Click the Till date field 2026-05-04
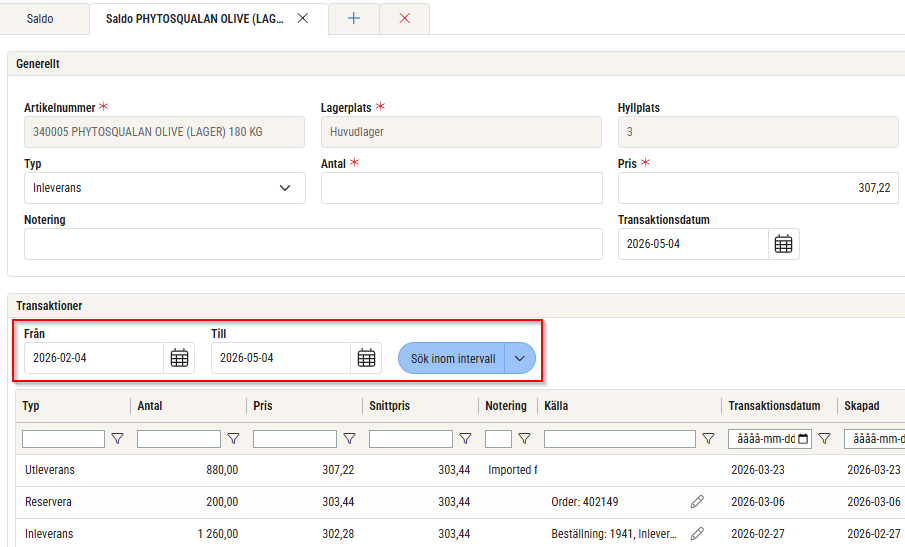 pyautogui.click(x=281, y=358)
